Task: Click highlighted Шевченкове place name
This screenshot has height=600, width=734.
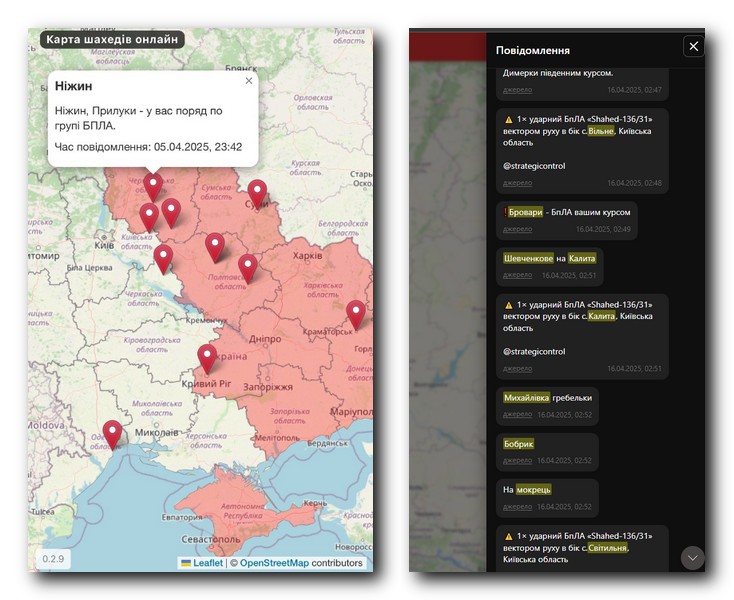Action: pos(528,258)
